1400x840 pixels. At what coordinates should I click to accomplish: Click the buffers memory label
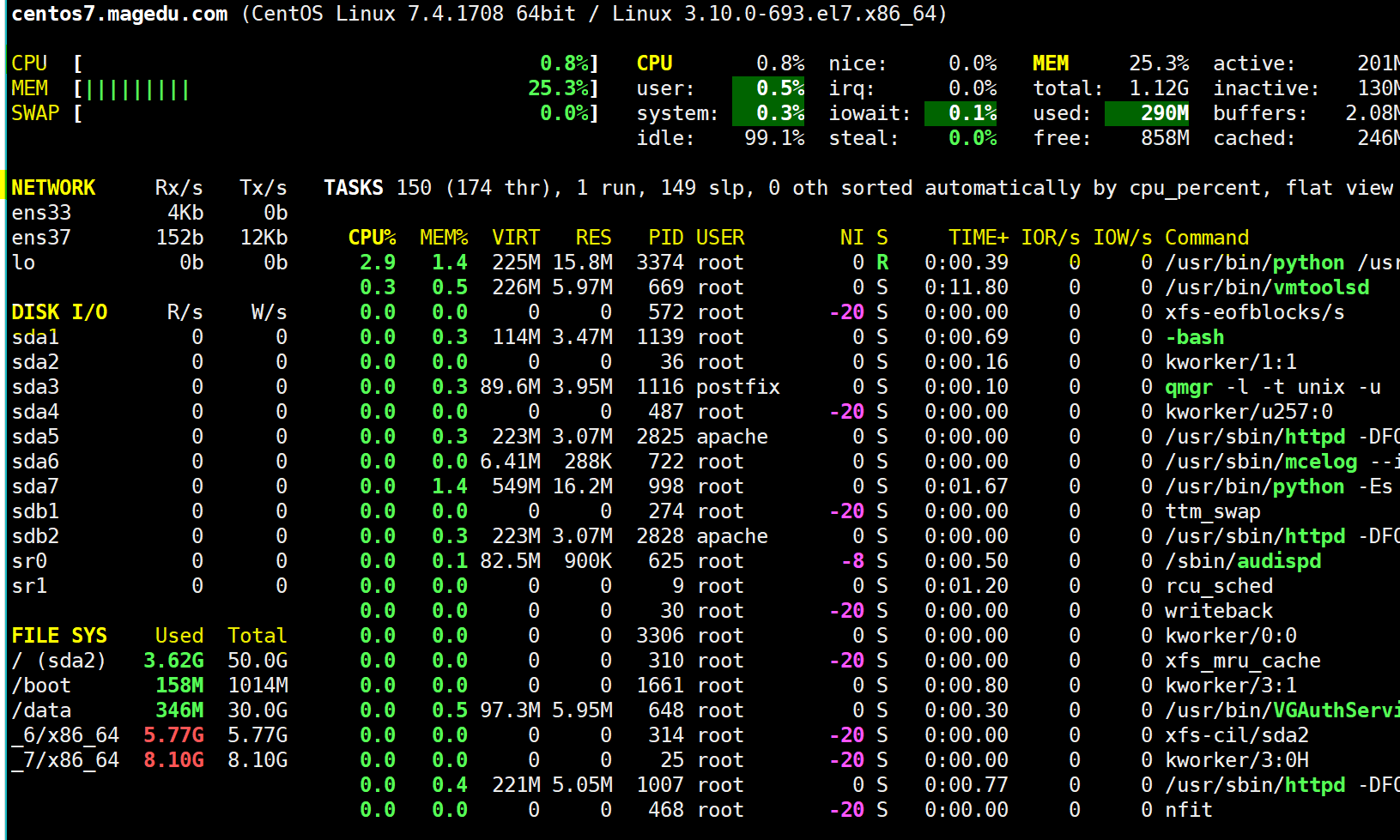(x=1260, y=113)
